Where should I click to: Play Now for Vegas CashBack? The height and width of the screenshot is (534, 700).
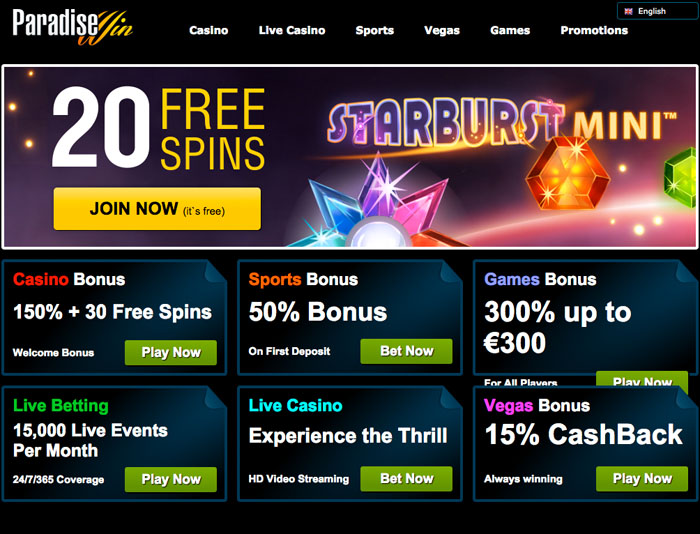(642, 479)
